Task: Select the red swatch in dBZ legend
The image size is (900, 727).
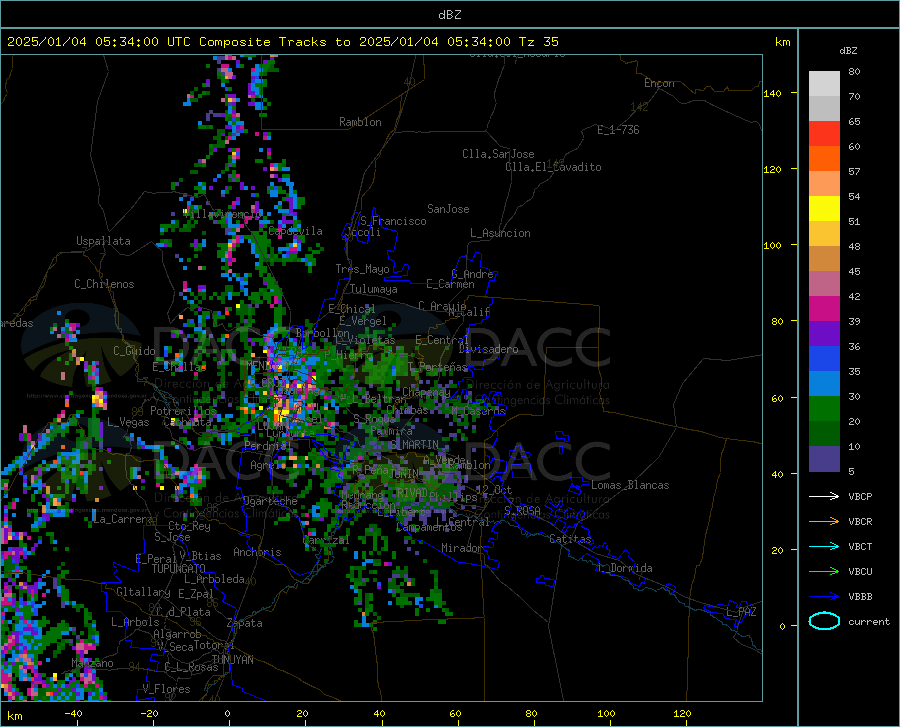Action: pos(824,134)
